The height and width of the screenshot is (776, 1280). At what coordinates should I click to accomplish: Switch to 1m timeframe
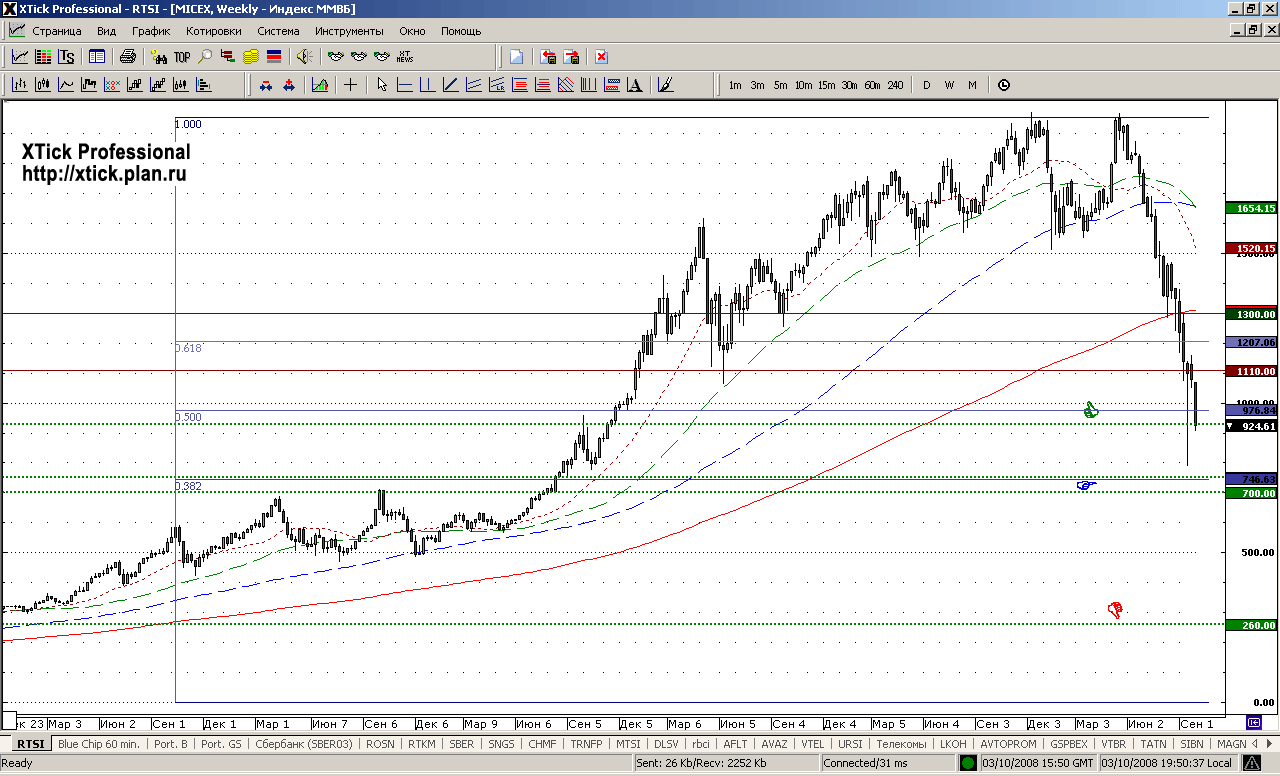(735, 85)
